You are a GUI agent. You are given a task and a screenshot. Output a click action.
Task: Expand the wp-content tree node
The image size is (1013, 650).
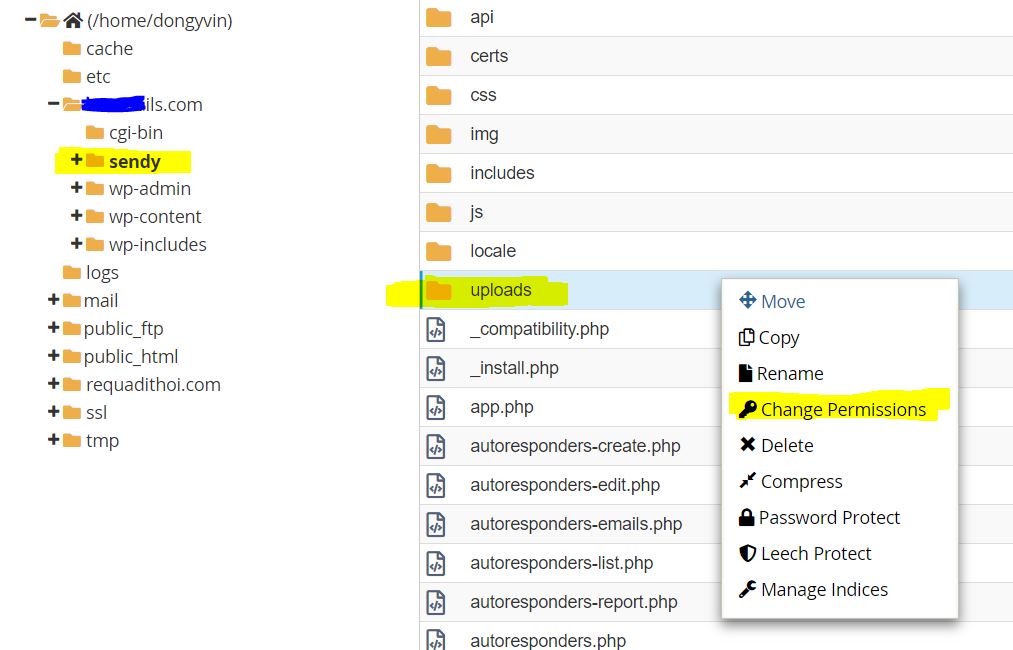click(76, 216)
